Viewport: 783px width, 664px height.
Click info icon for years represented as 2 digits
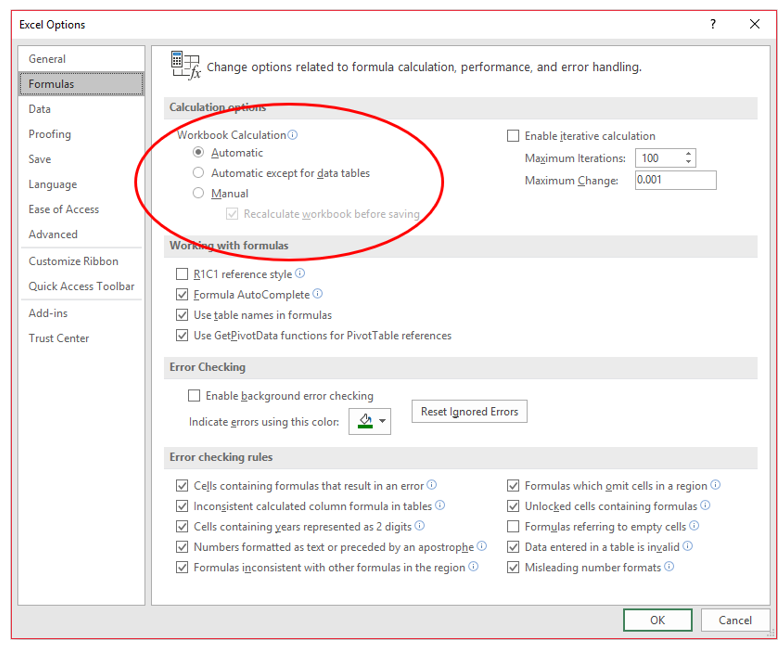(x=420, y=526)
